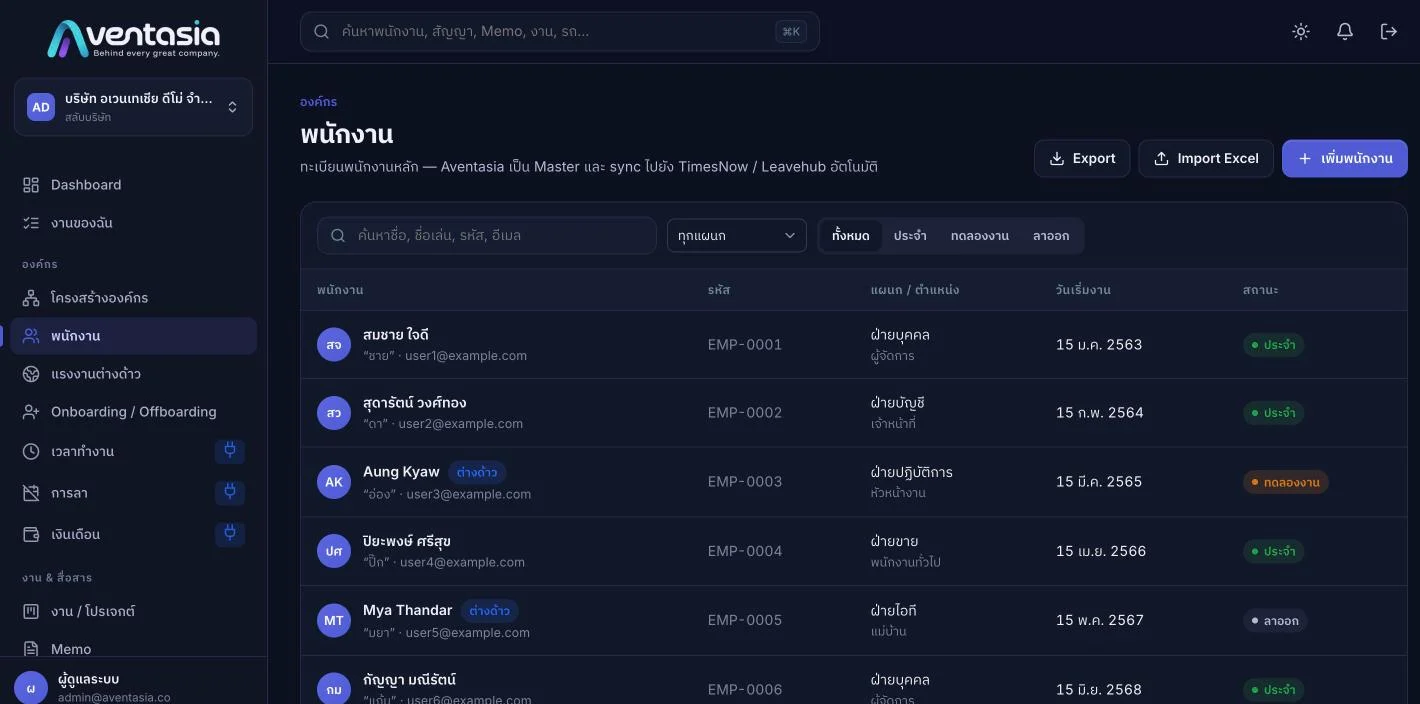Click the สถานะ column header
1420x704 pixels.
pyautogui.click(x=1261, y=290)
